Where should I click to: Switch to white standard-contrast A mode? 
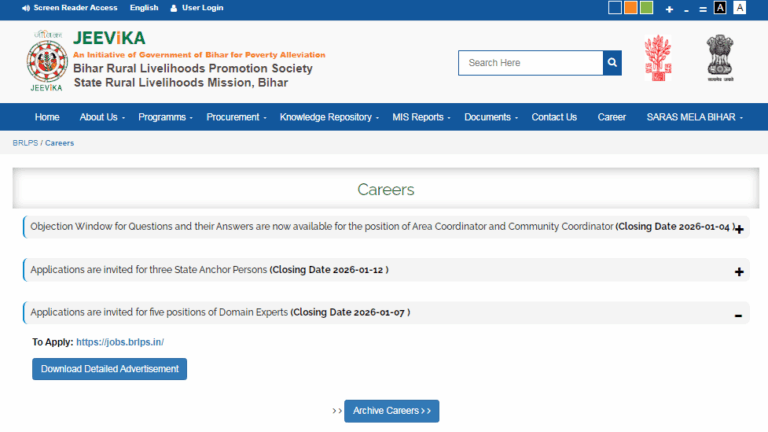(740, 8)
